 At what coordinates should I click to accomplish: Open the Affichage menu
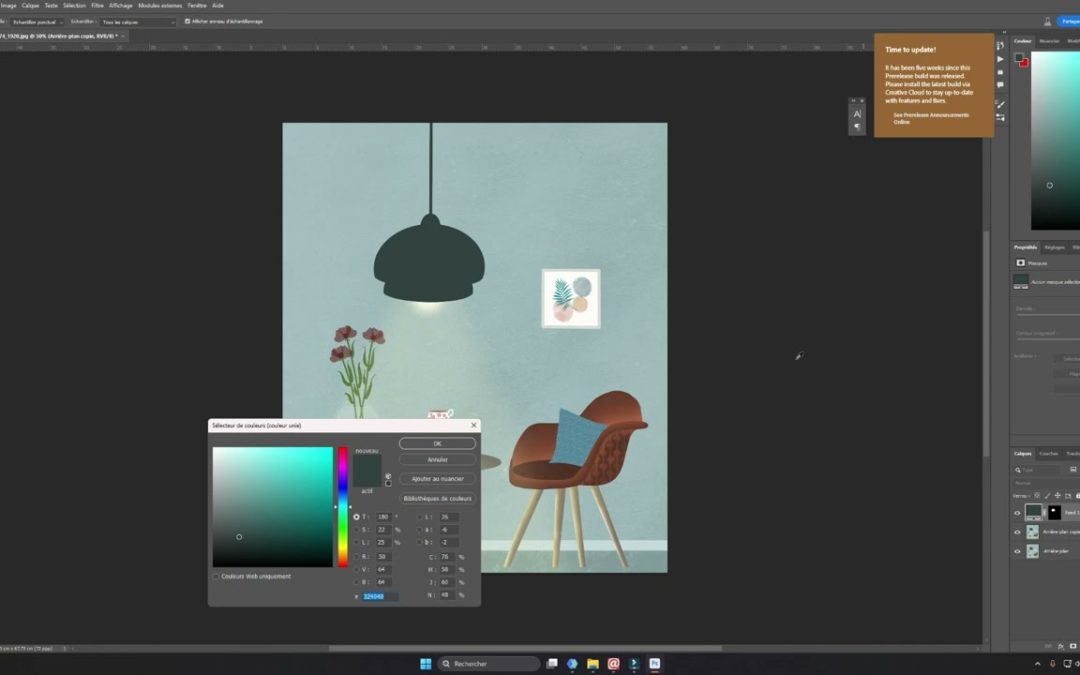[121, 6]
